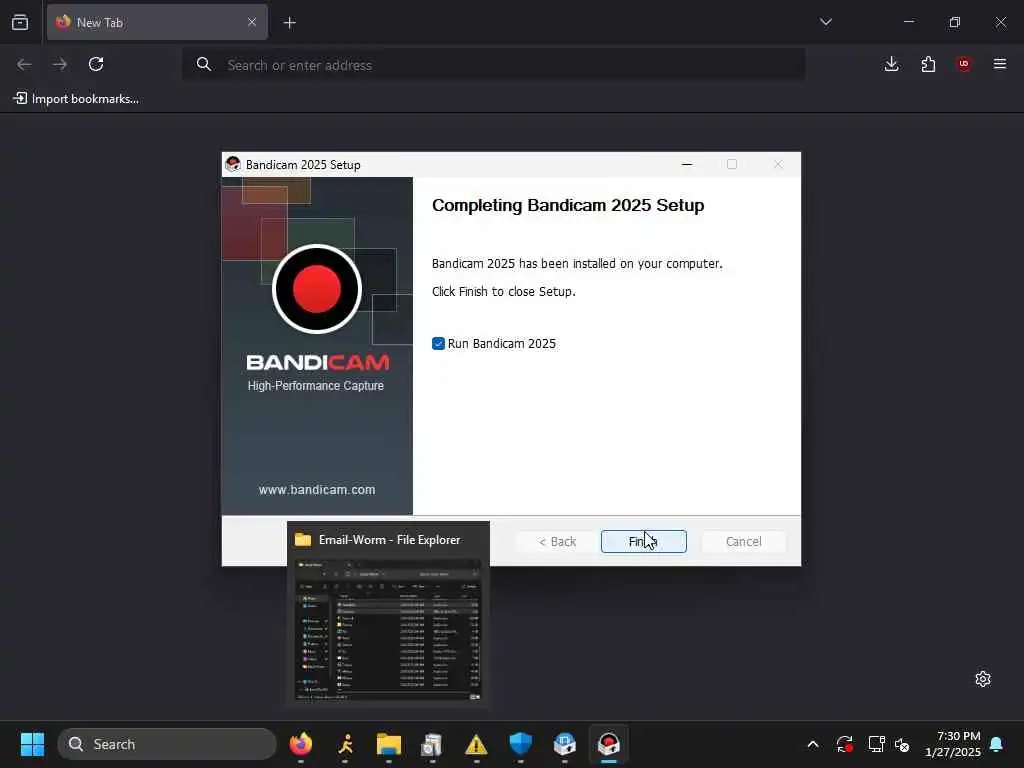The image size is (1024, 768).
Task: Open the clock and date panel
Action: [x=953, y=744]
